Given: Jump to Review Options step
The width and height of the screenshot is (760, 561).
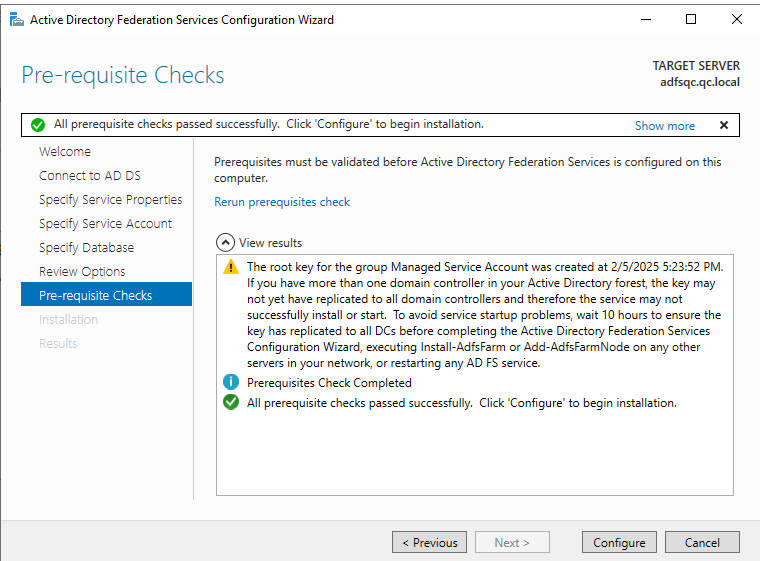Looking at the screenshot, I should point(82,272).
